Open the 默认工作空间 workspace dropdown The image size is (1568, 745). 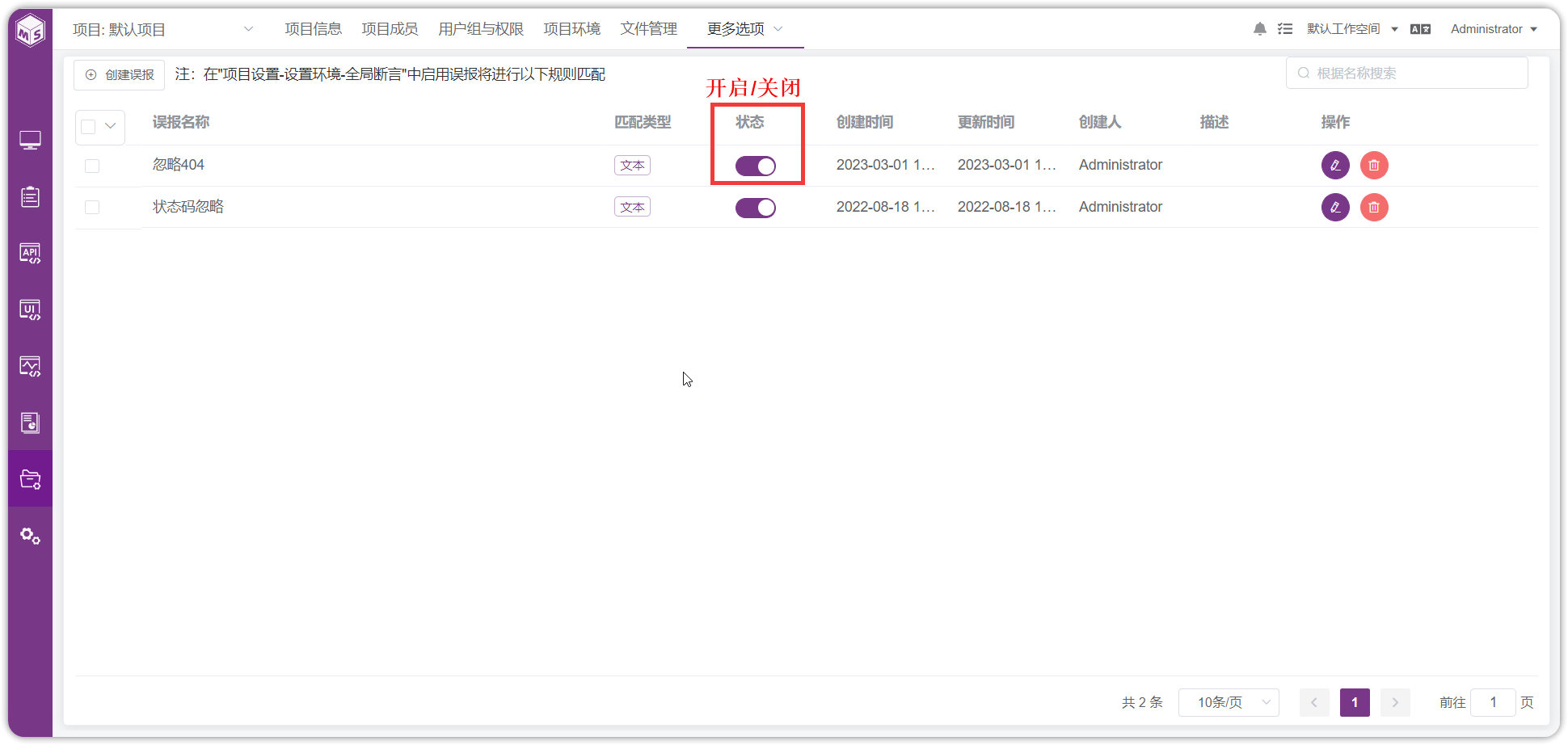[x=1352, y=29]
